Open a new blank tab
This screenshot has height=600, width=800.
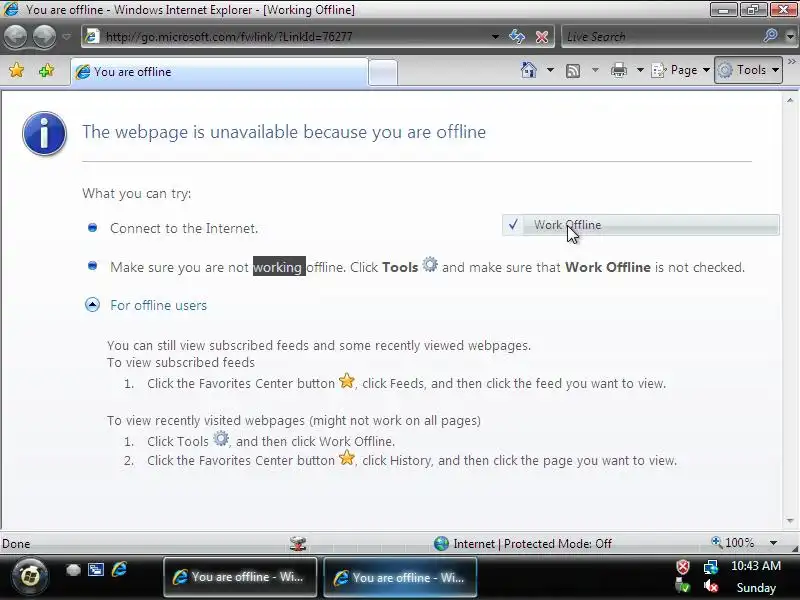(x=383, y=72)
